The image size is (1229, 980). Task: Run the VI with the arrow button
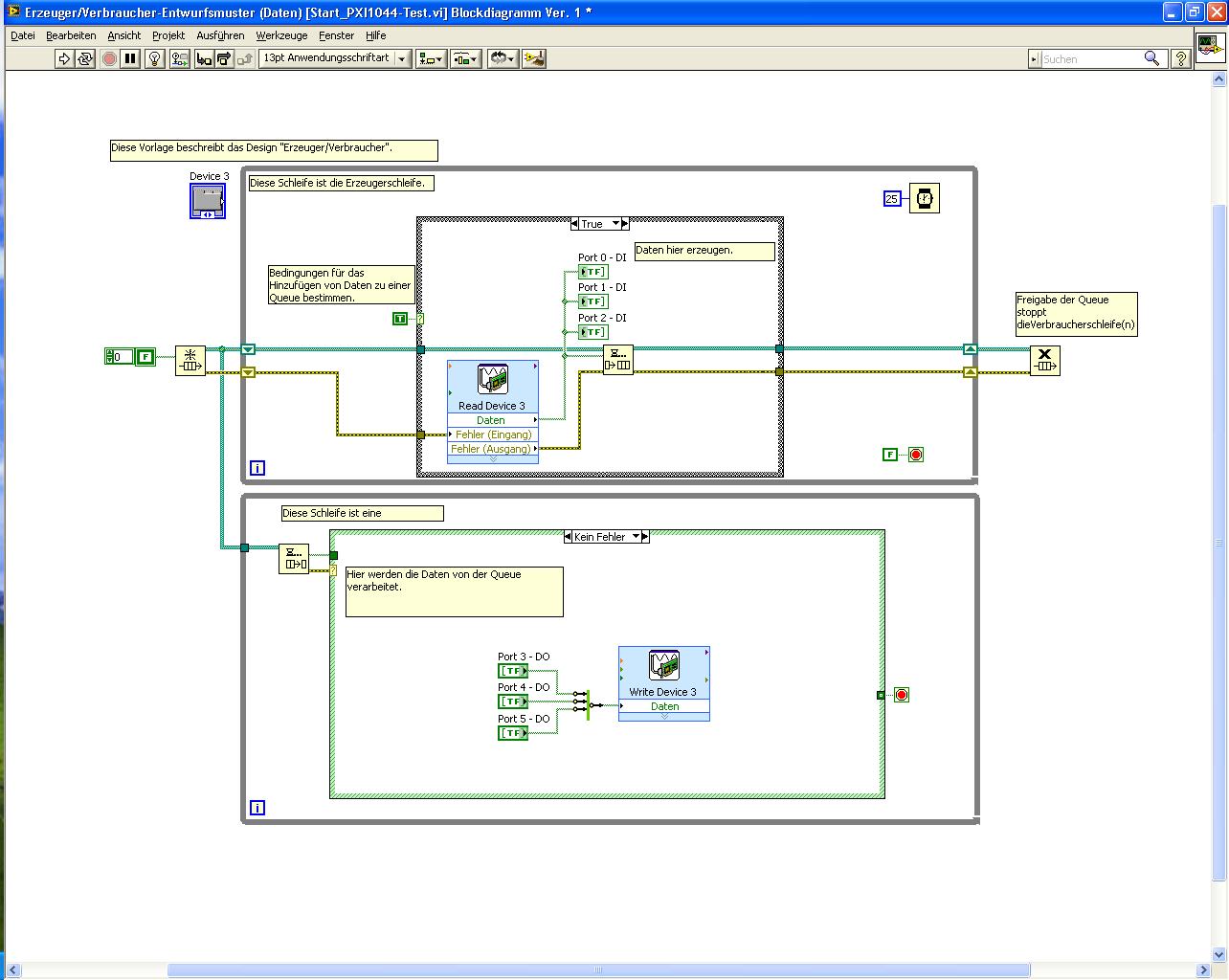[x=64, y=59]
